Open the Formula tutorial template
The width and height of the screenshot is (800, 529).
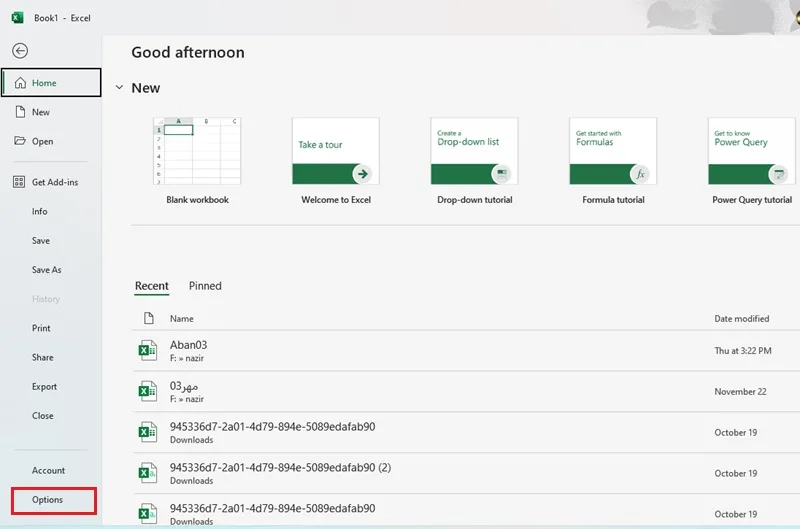pyautogui.click(x=613, y=161)
